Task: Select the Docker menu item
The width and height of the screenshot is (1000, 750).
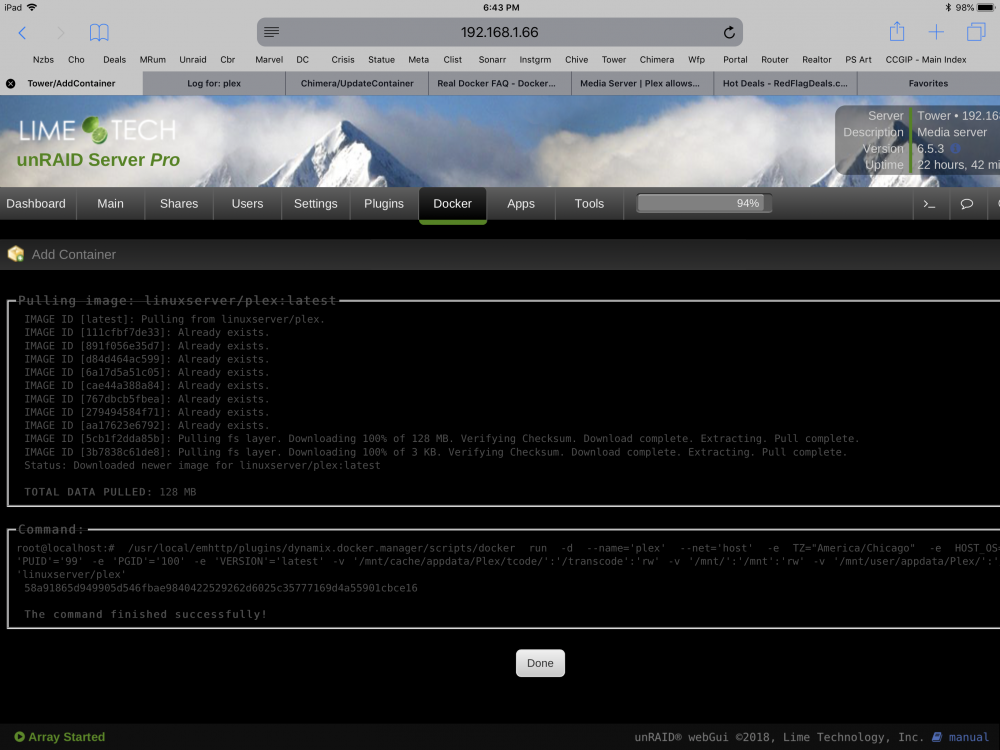Action: coord(453,203)
